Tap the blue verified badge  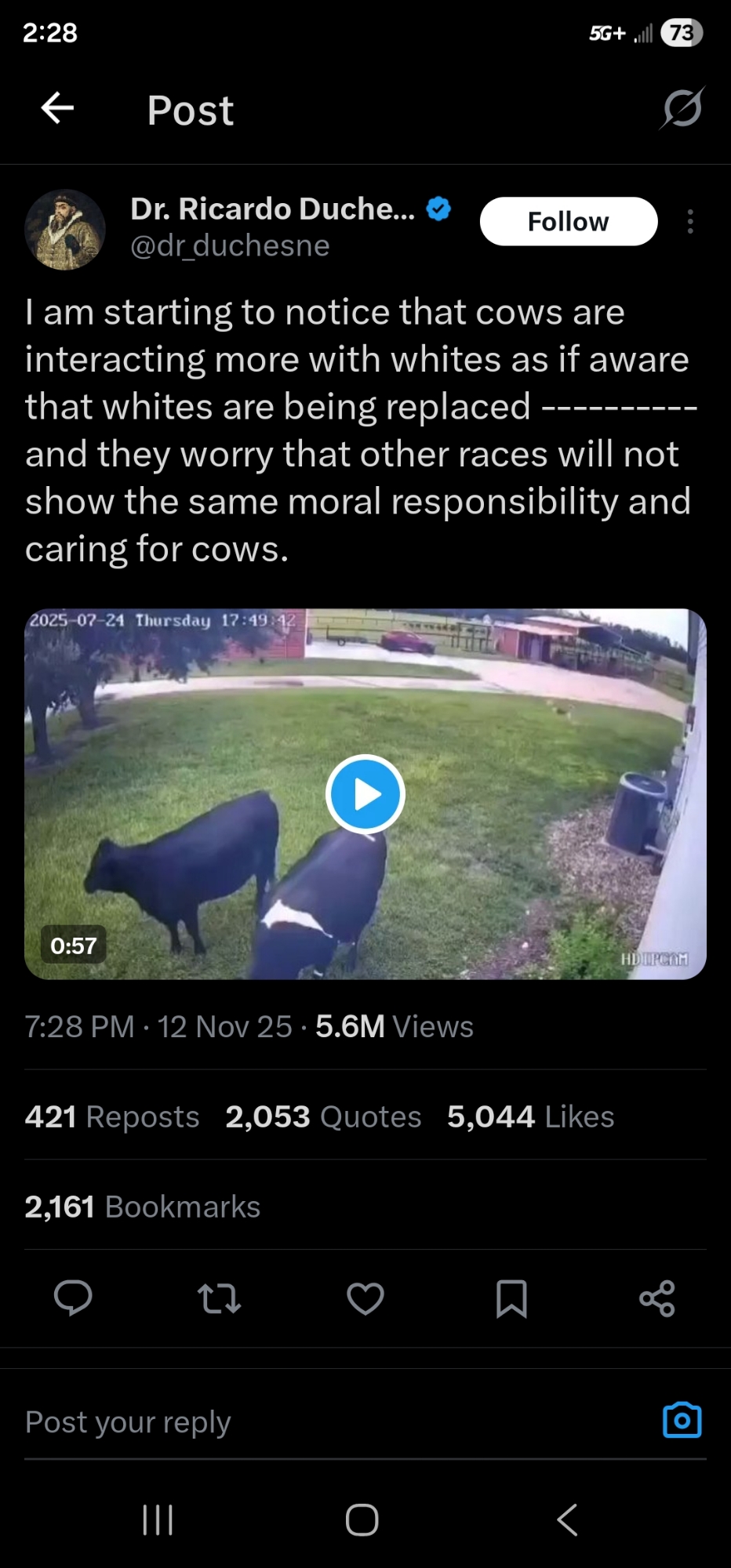(438, 209)
